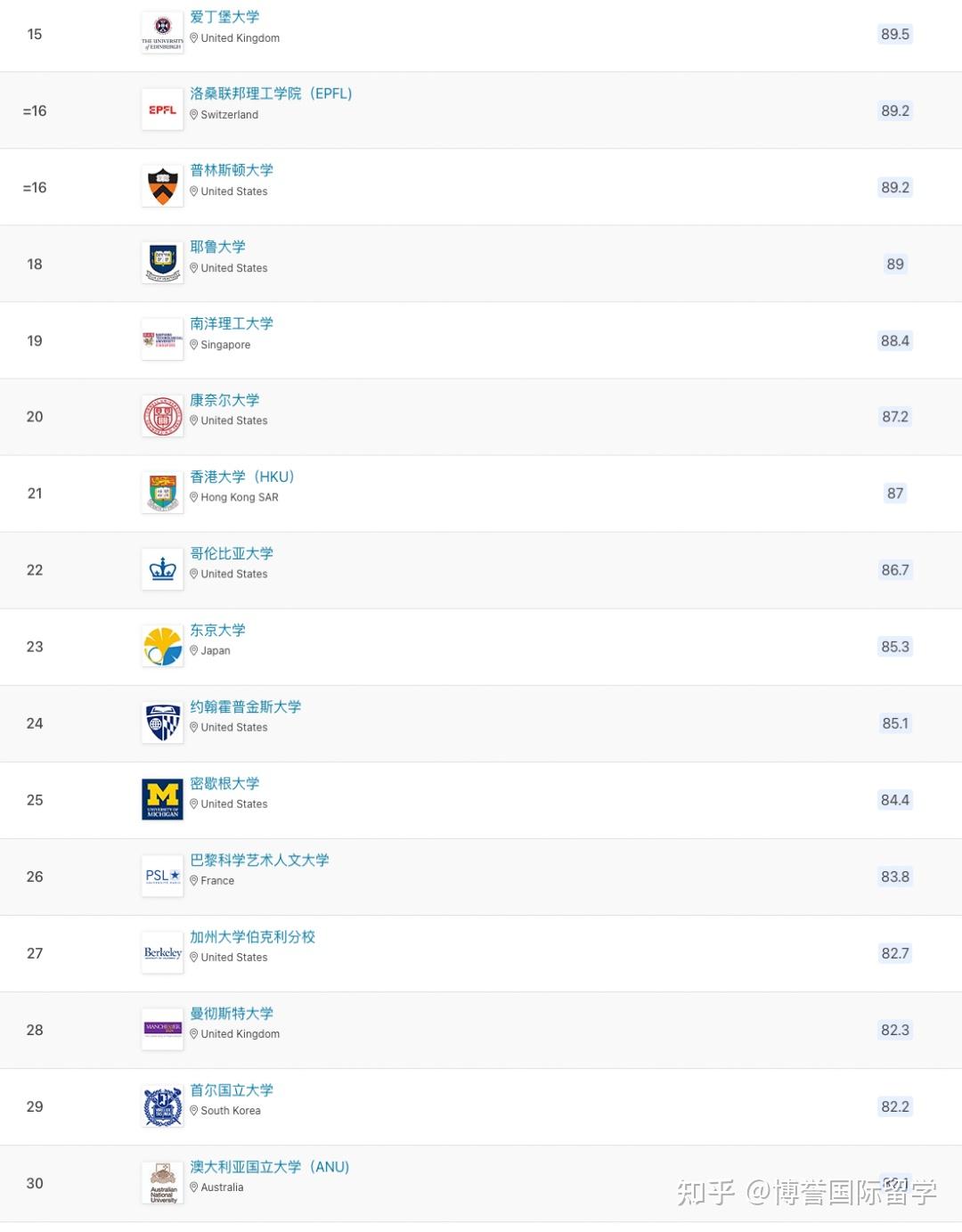This screenshot has height=1232, width=962.
Task: Click the red EPFL logo
Action: point(162,110)
